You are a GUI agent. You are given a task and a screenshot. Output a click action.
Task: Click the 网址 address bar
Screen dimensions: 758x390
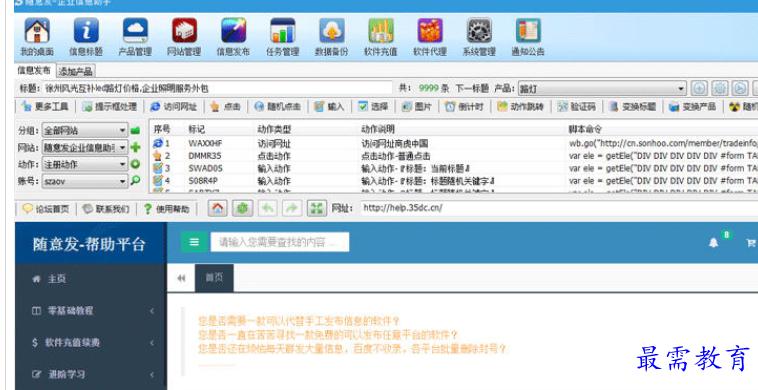[559, 208]
